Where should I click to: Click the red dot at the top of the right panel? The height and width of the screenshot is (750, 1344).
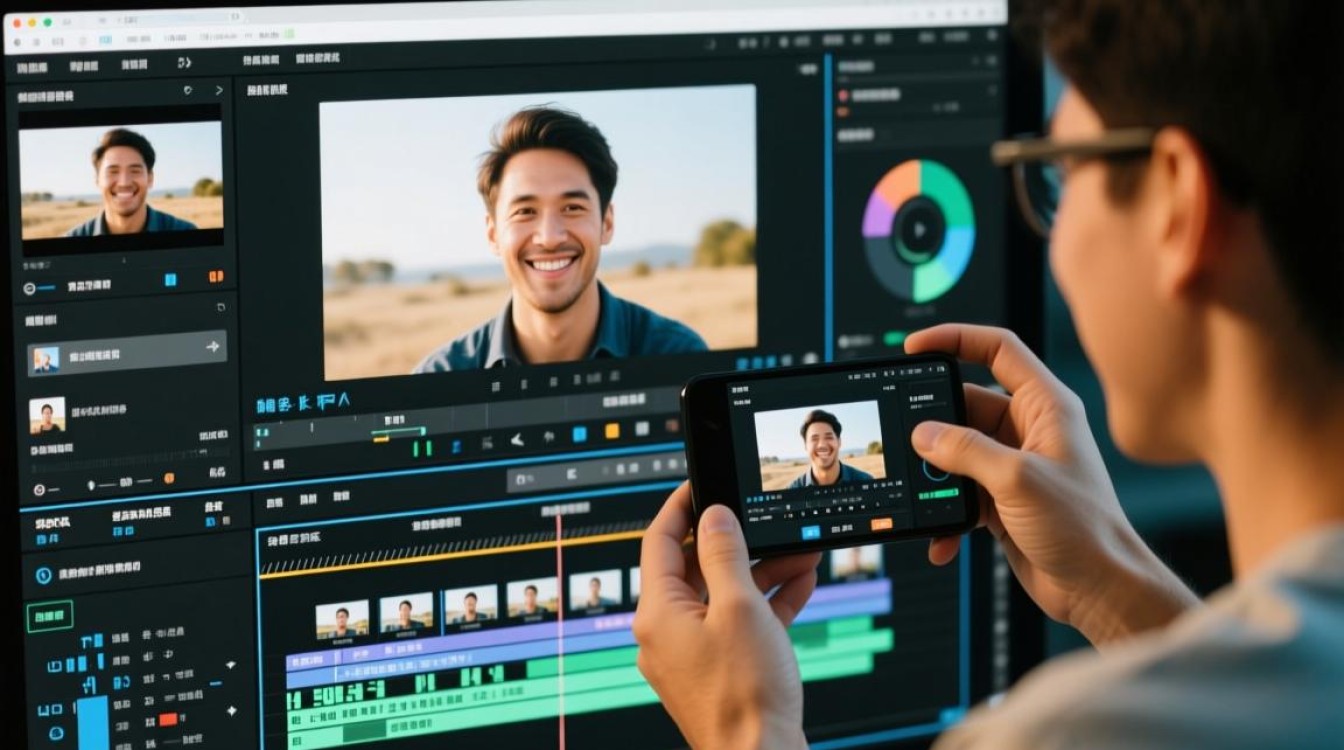click(843, 95)
